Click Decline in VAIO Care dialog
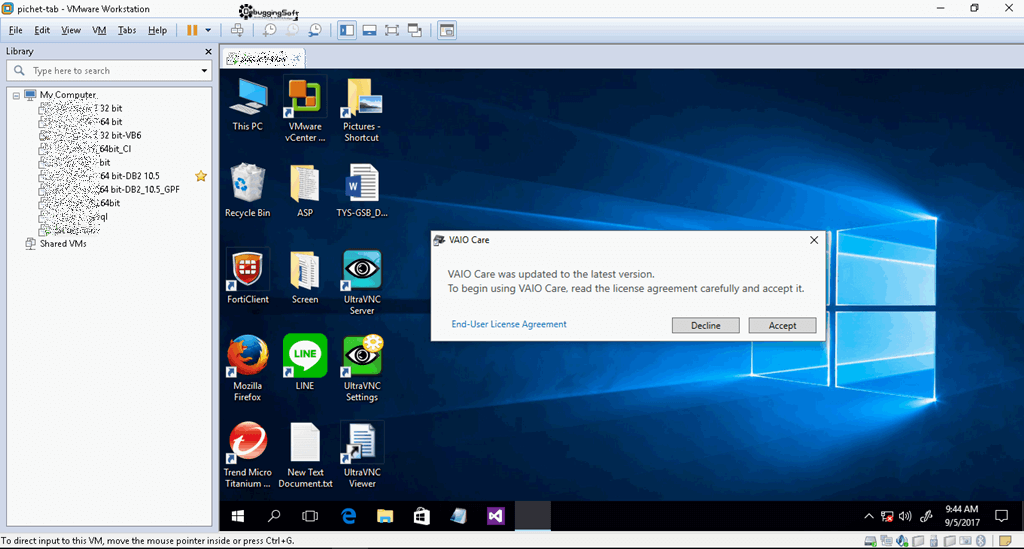The height and width of the screenshot is (549, 1024). pyautogui.click(x=705, y=325)
